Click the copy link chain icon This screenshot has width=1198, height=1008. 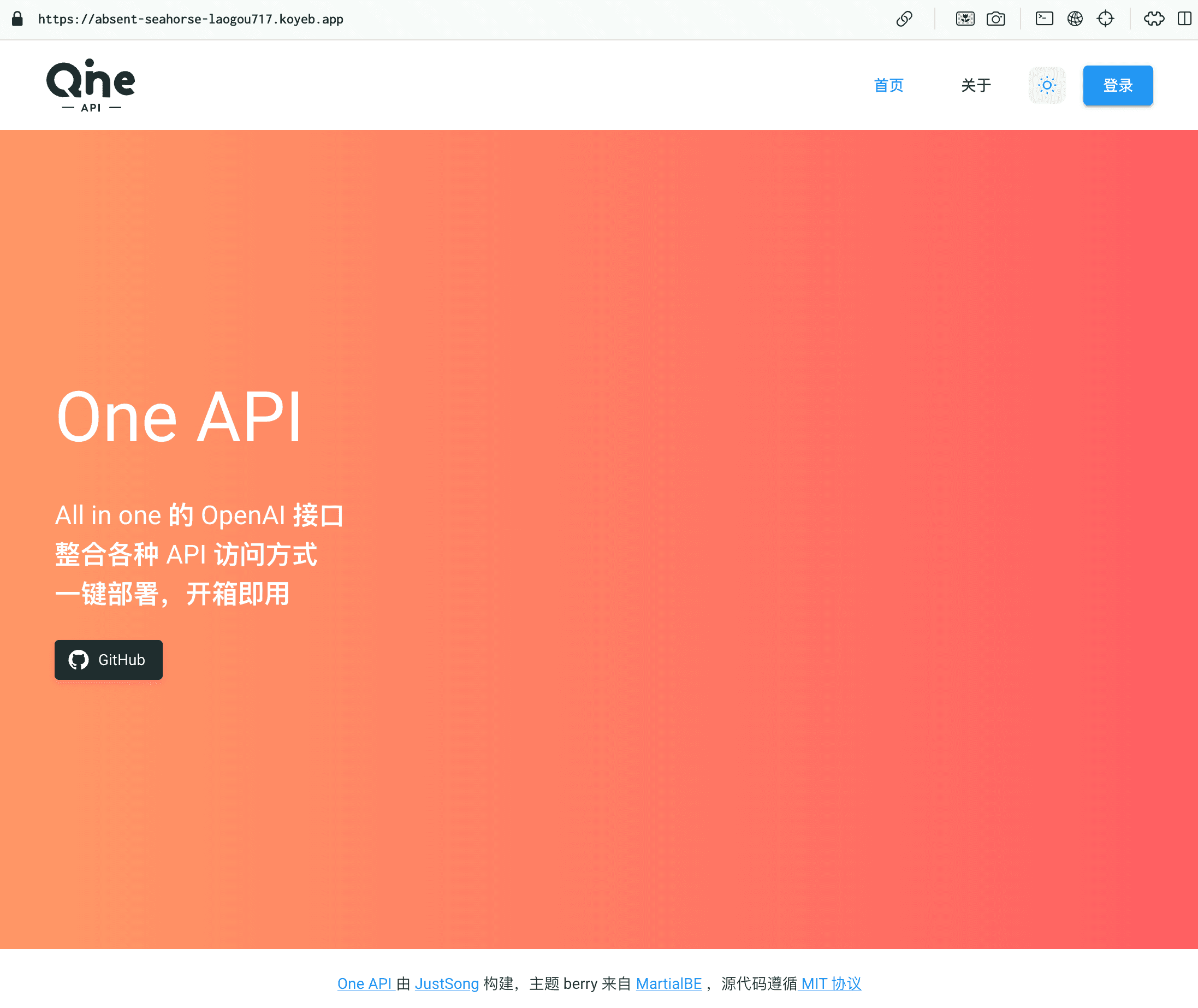coord(904,19)
